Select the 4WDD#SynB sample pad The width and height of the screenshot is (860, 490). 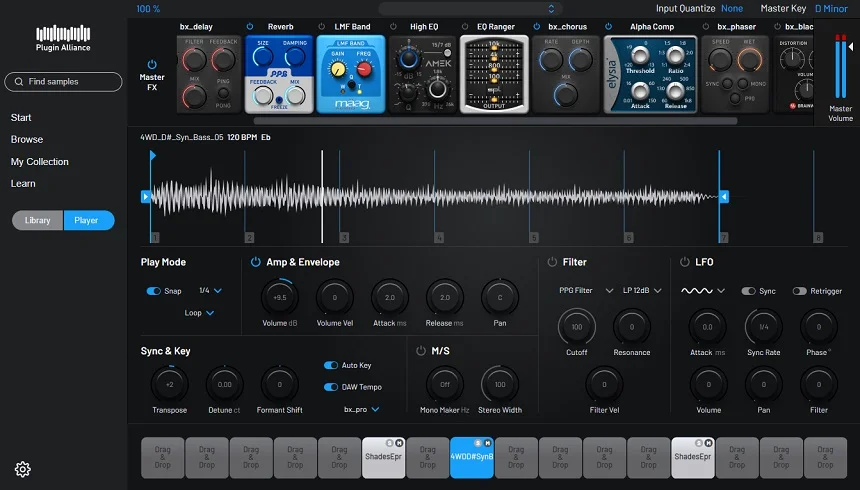pos(472,458)
